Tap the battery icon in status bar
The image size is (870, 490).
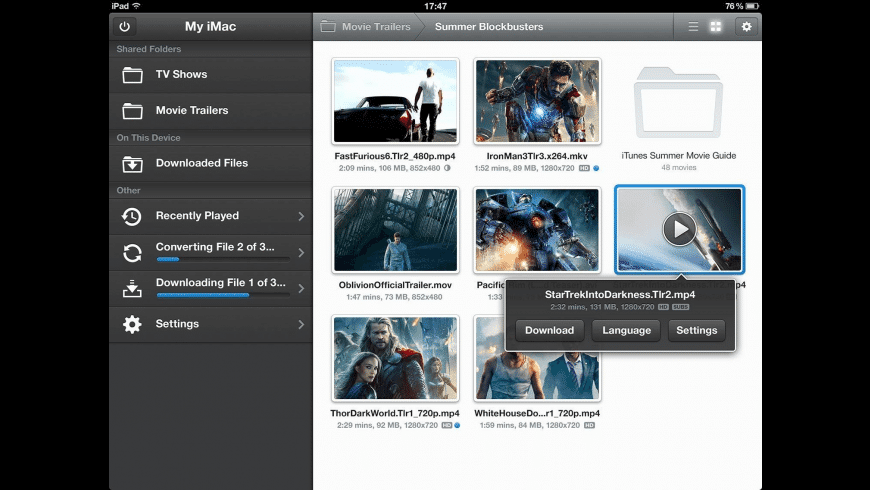(x=752, y=6)
